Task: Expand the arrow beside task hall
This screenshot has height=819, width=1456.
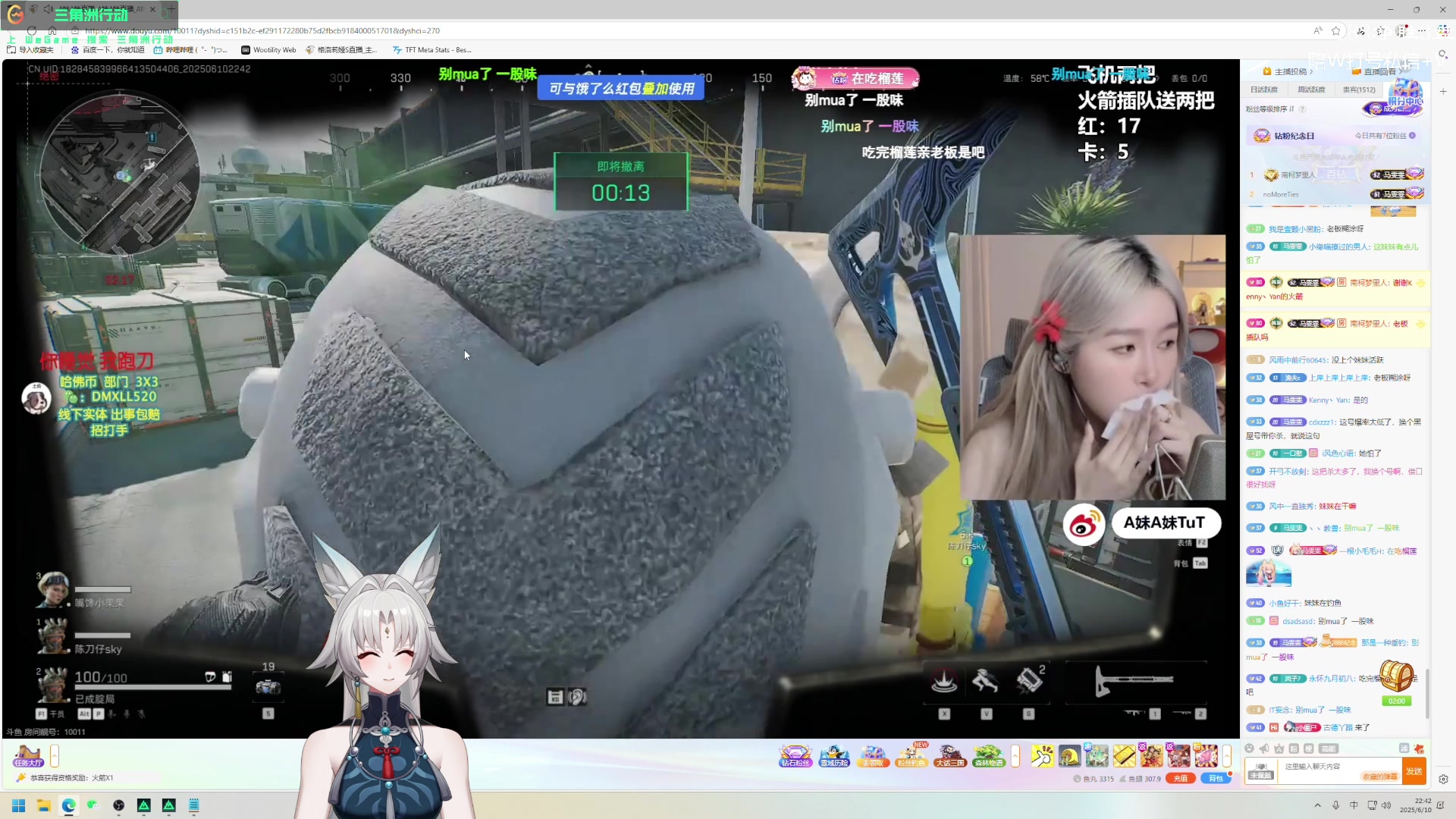Action: pyautogui.click(x=55, y=756)
